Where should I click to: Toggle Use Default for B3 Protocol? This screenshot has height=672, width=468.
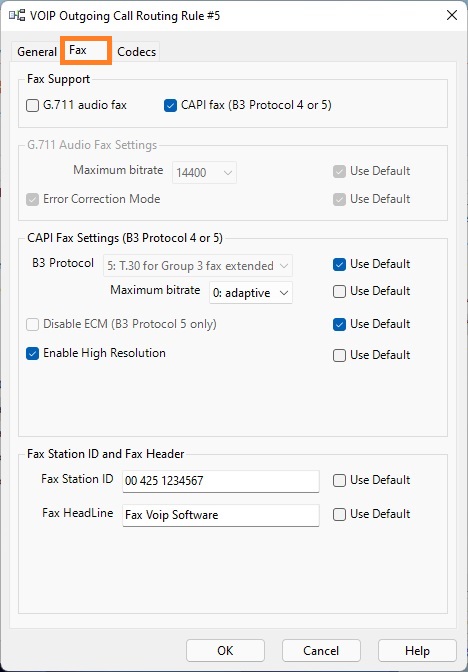point(339,264)
